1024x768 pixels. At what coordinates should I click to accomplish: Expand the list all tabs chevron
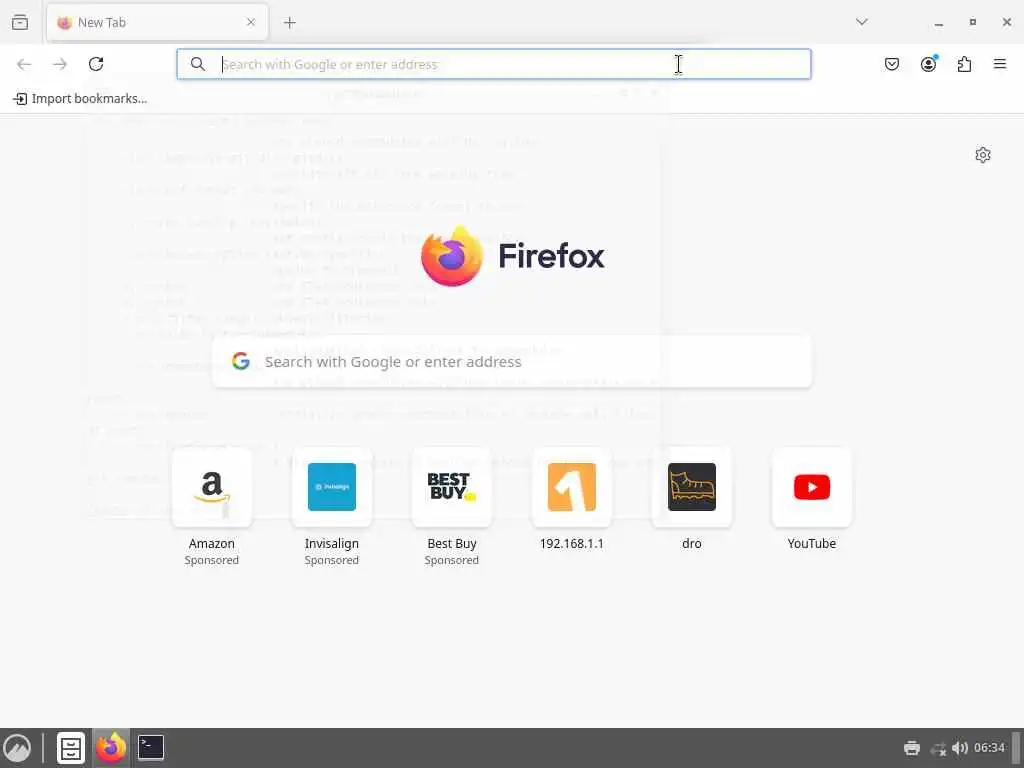coord(861,22)
